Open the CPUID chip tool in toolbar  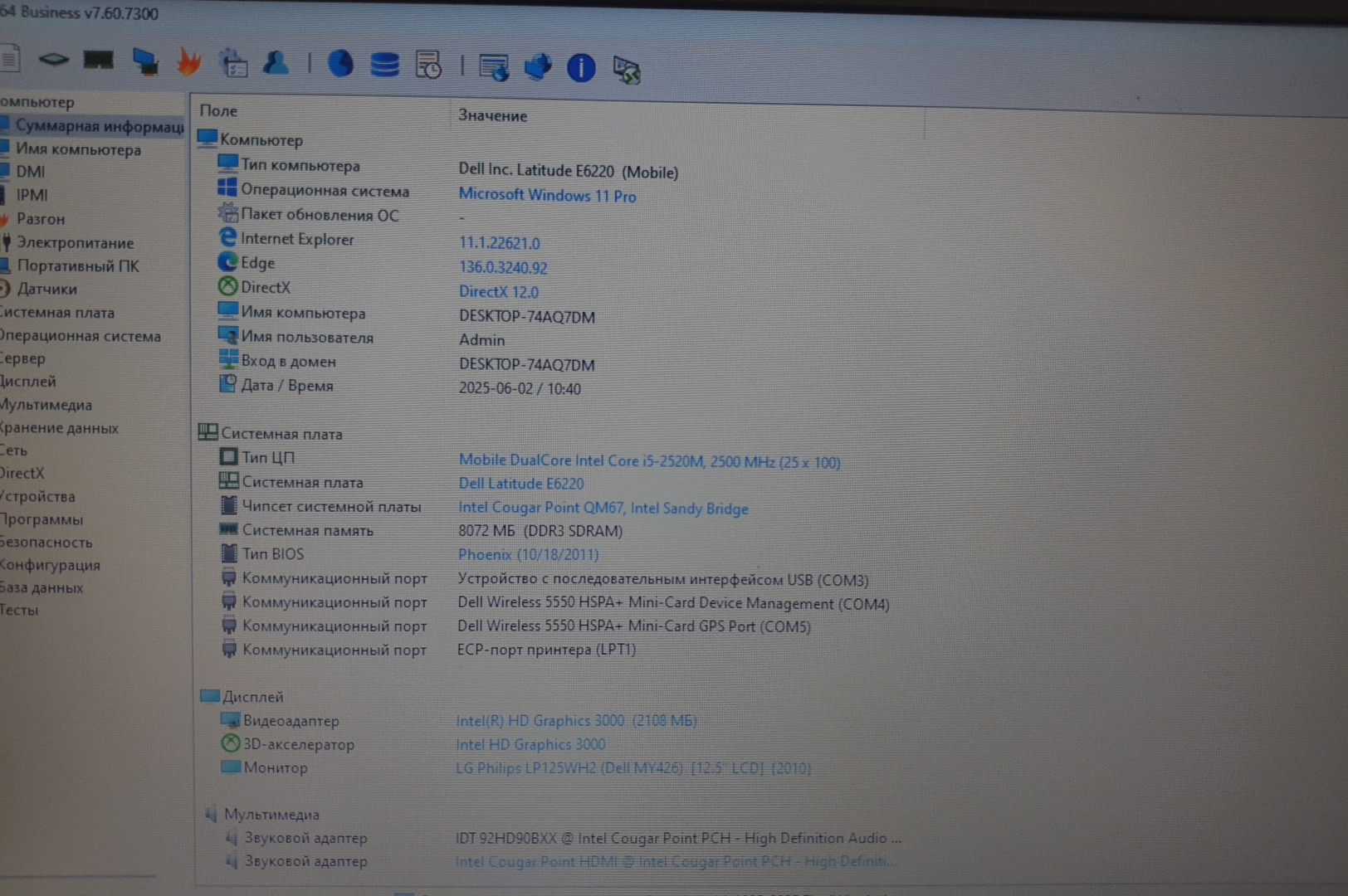pyautogui.click(x=54, y=59)
